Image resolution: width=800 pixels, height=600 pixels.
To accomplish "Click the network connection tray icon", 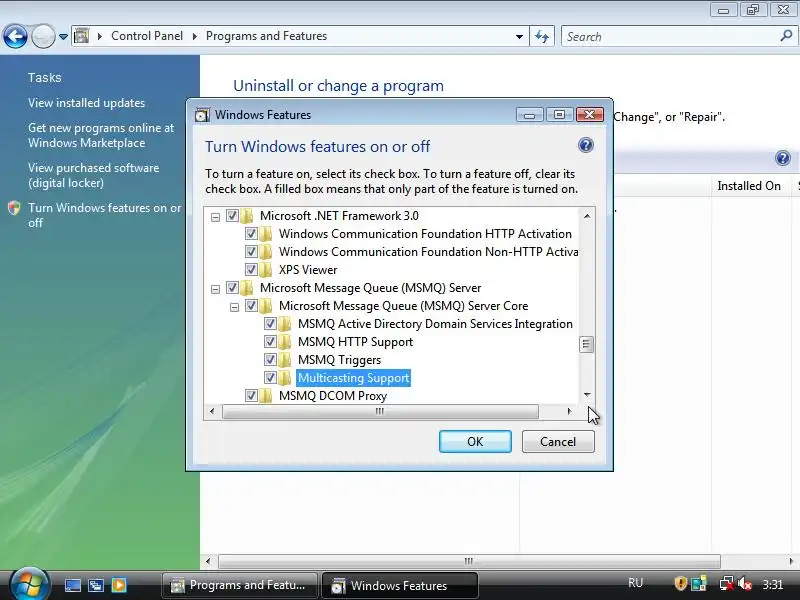I will point(727,583).
